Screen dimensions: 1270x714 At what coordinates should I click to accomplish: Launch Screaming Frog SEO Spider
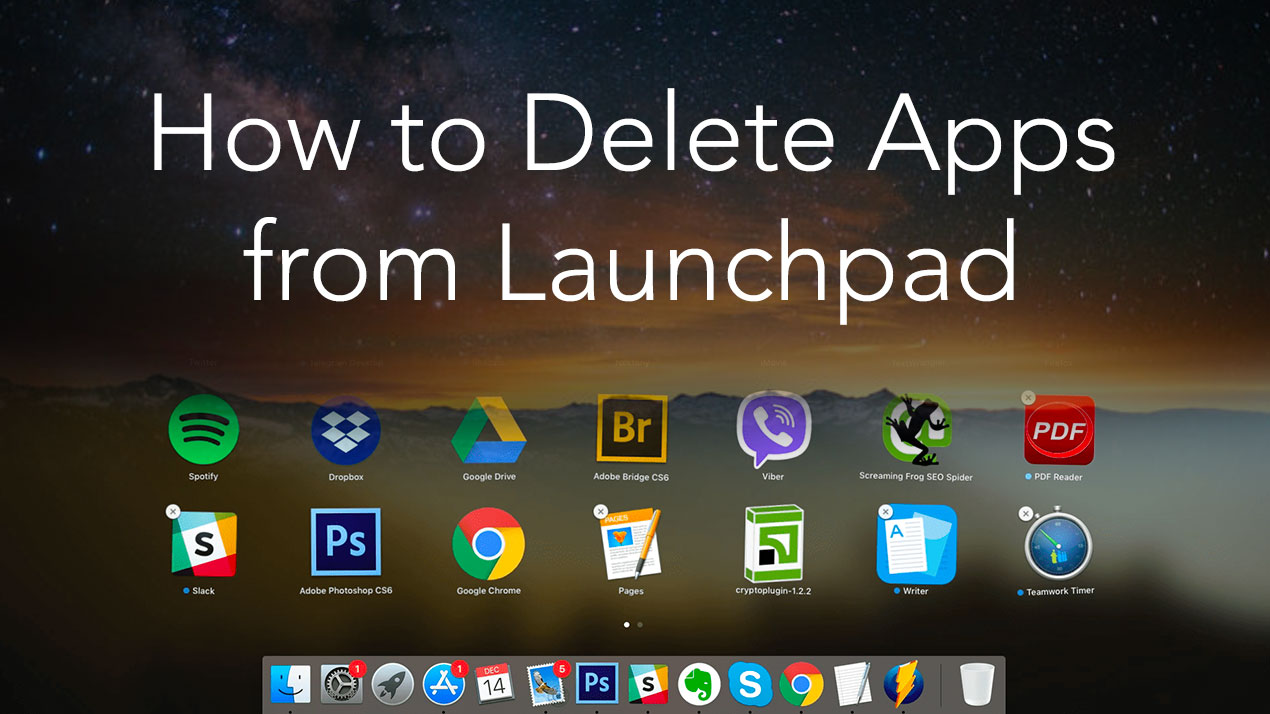[916, 431]
